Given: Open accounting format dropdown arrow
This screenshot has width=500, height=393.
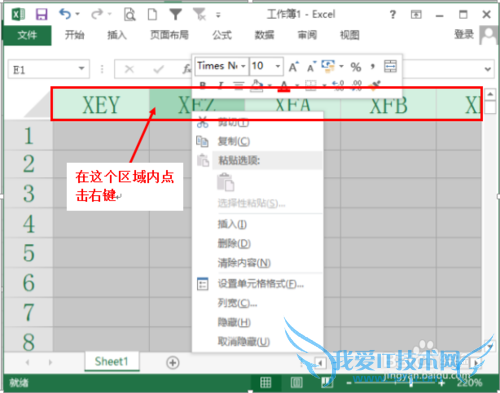Looking at the screenshot, I should pyautogui.click(x=341, y=66).
